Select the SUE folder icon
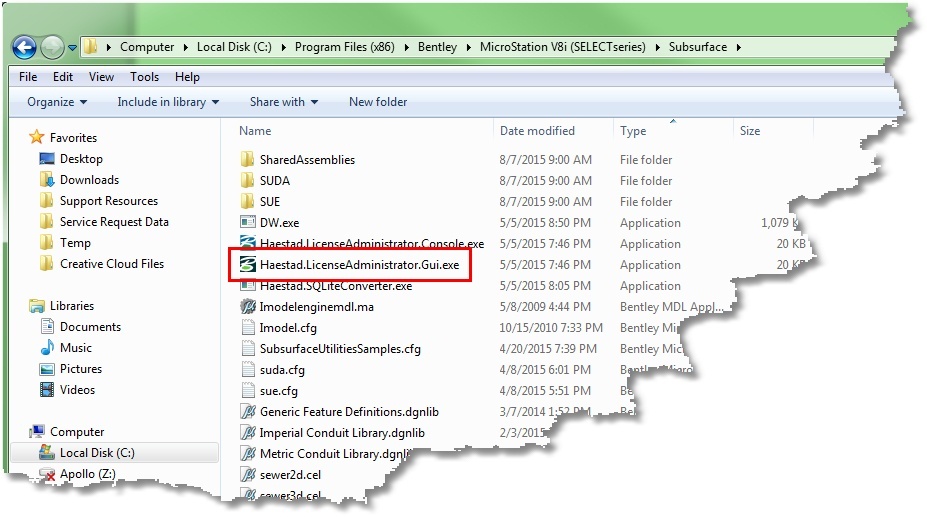This screenshot has height=525, width=927. 247,202
